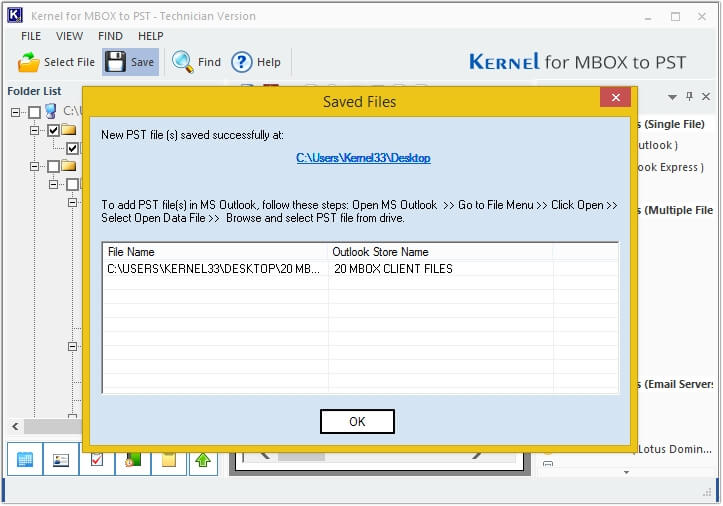Check the nested subfolder checkbox under unchecked folder
The width and height of the screenshot is (723, 506).
tap(72, 185)
